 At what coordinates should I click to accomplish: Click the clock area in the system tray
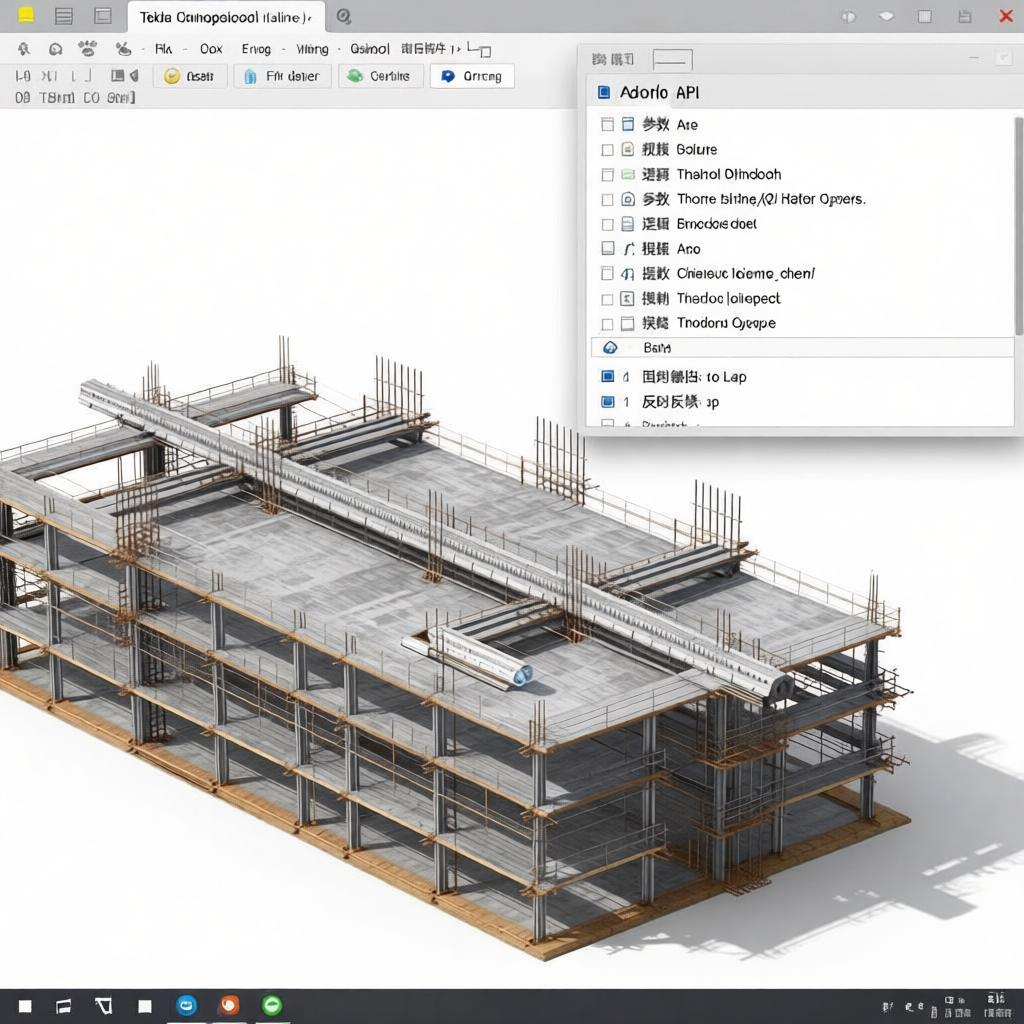[997, 1006]
